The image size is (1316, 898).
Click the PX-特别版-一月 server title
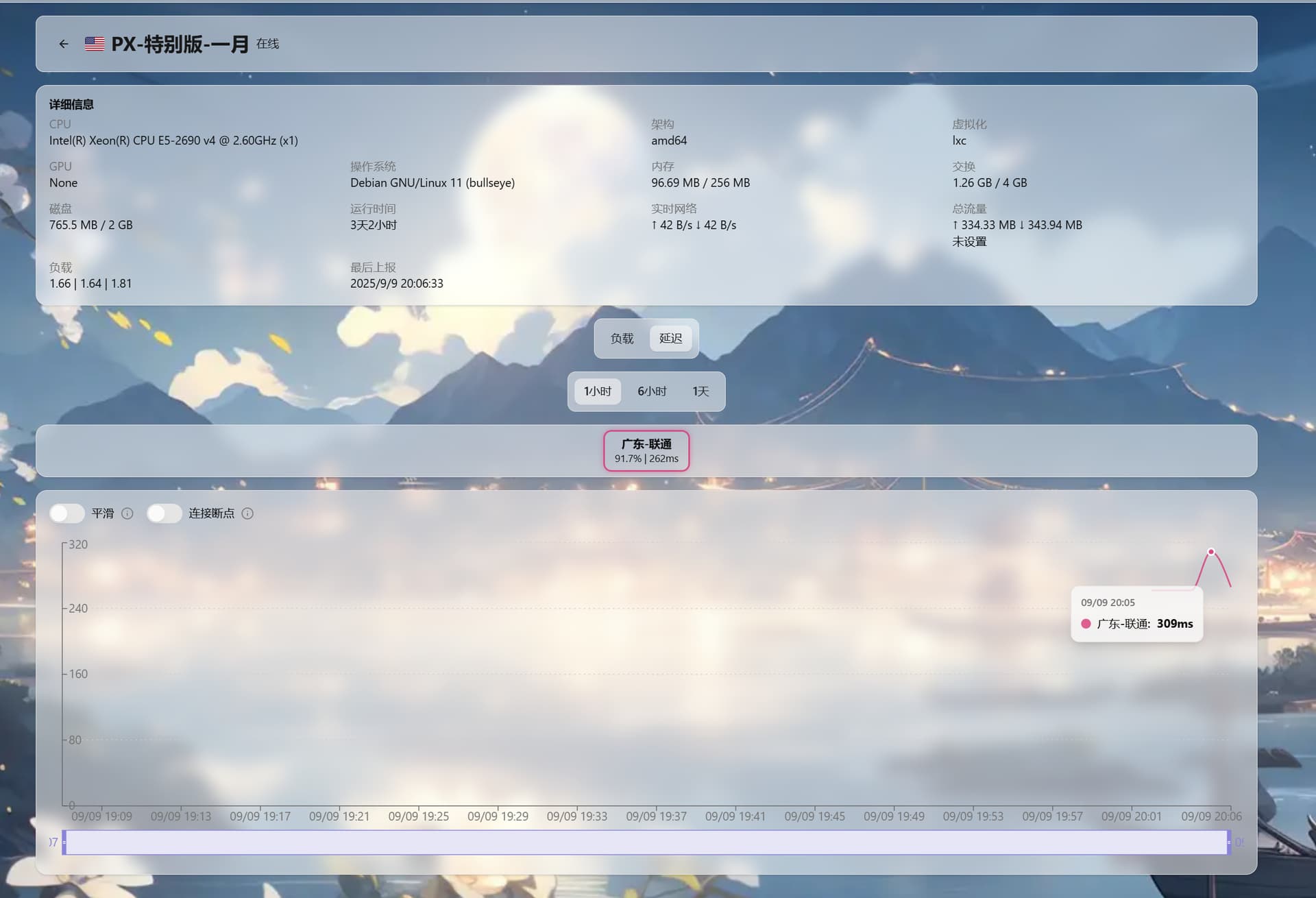pos(180,44)
